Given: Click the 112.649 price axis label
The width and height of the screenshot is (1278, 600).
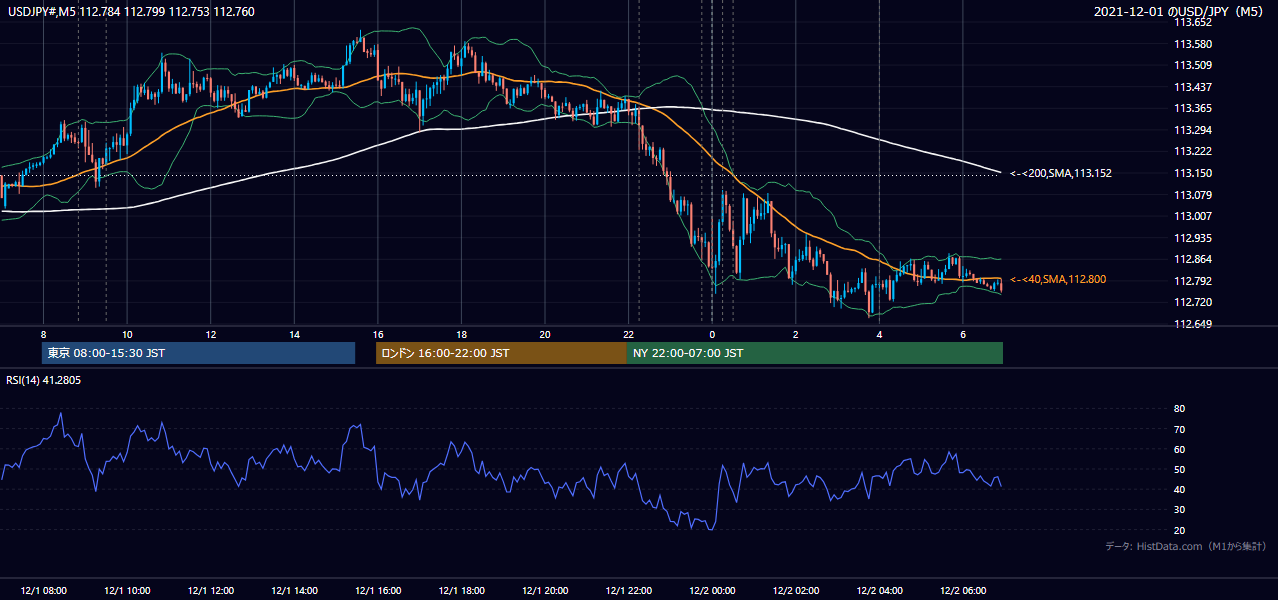Looking at the screenshot, I should (x=1192, y=323).
